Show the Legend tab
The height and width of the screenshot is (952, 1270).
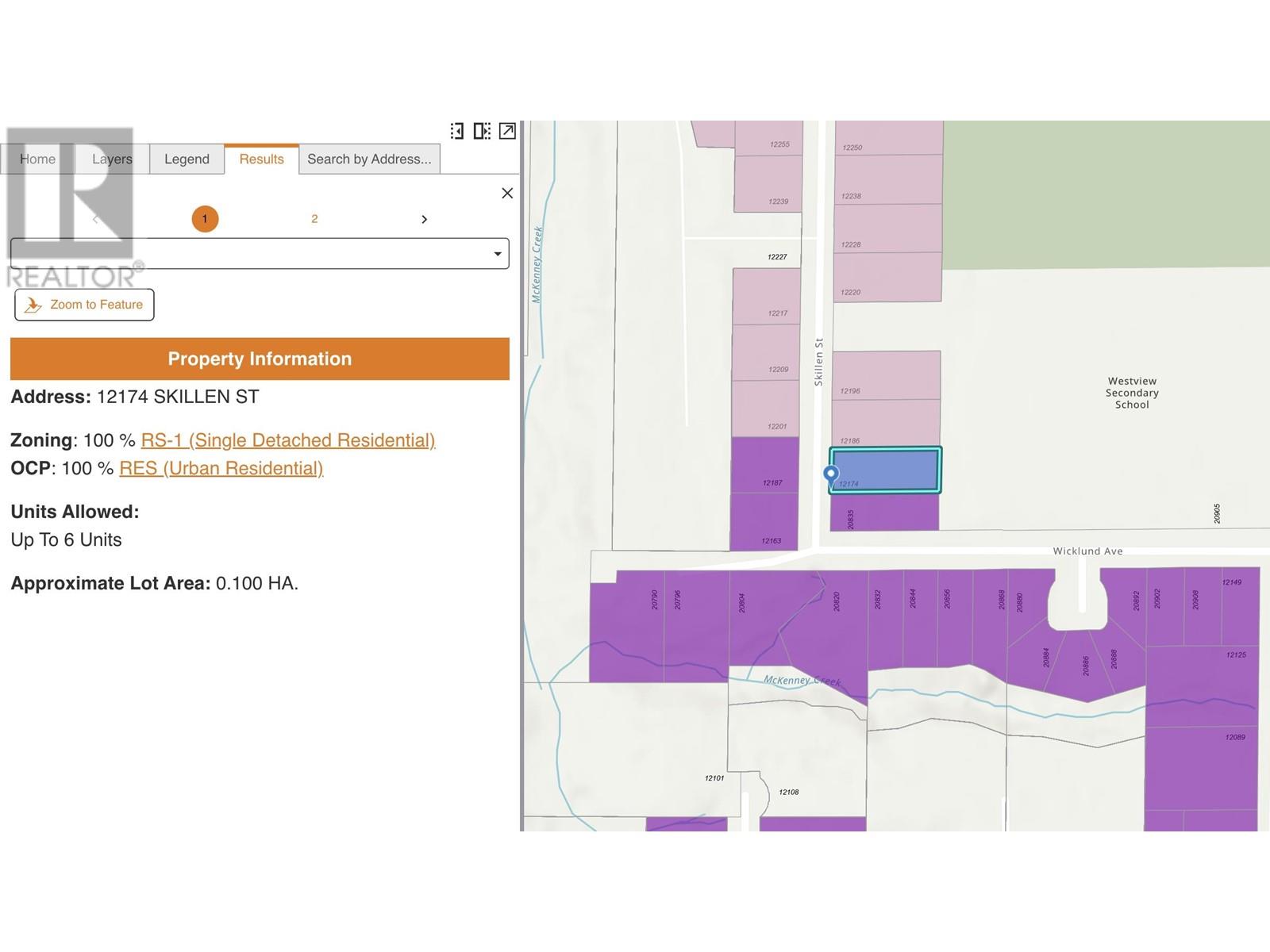tap(187, 159)
